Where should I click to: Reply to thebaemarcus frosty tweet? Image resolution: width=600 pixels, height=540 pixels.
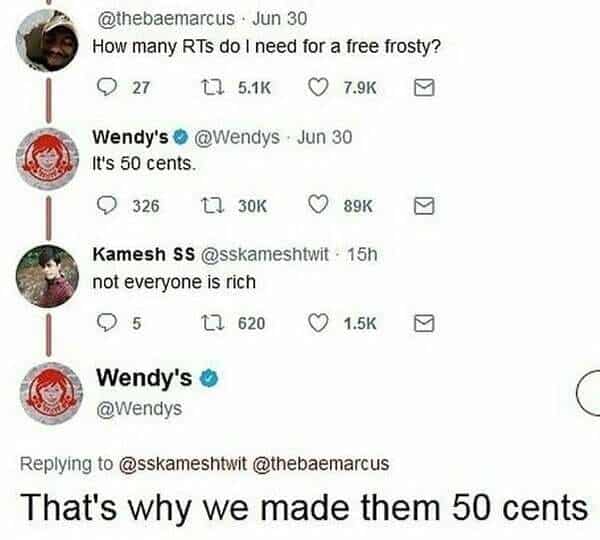coord(106,87)
